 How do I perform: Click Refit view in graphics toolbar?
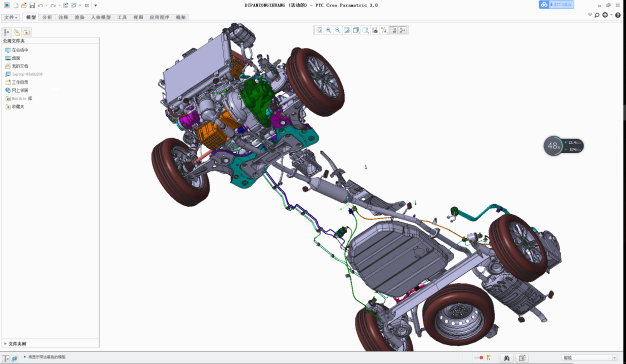pos(319,30)
